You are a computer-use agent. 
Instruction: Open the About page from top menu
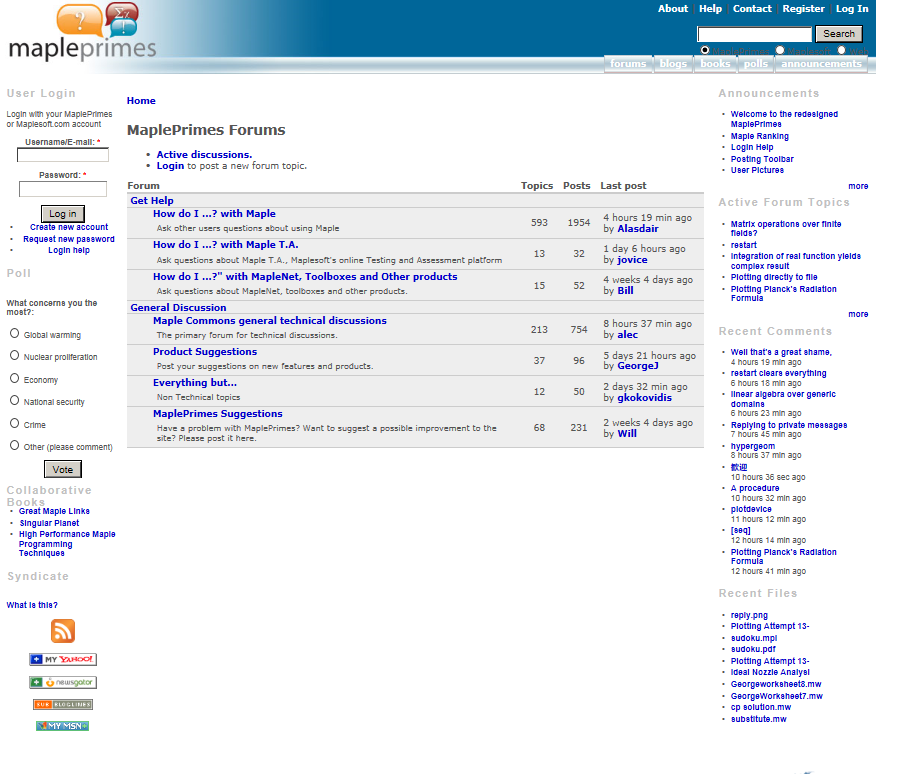tap(673, 9)
